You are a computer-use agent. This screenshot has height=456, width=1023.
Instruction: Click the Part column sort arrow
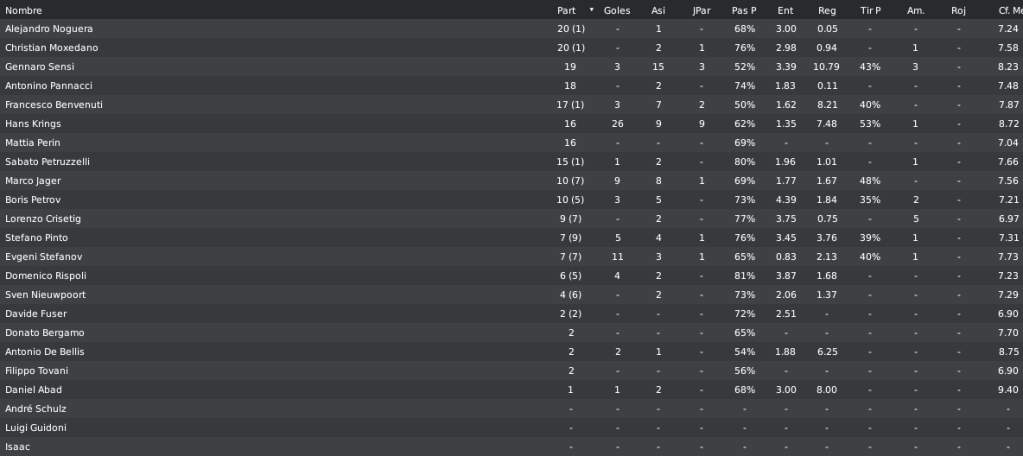pos(592,10)
